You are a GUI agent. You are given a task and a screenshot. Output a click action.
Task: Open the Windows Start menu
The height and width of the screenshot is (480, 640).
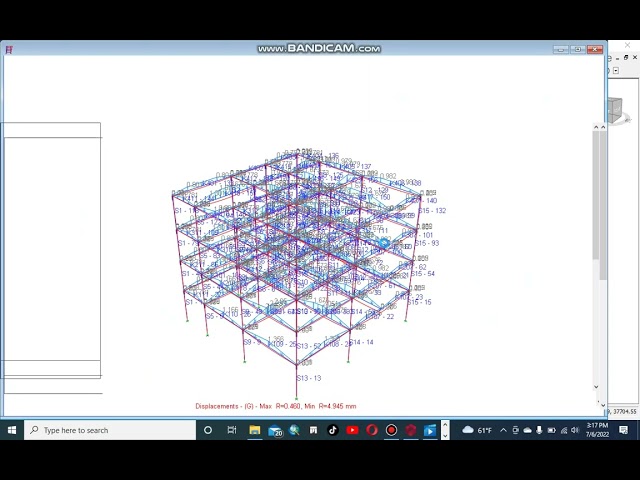[x=12, y=430]
